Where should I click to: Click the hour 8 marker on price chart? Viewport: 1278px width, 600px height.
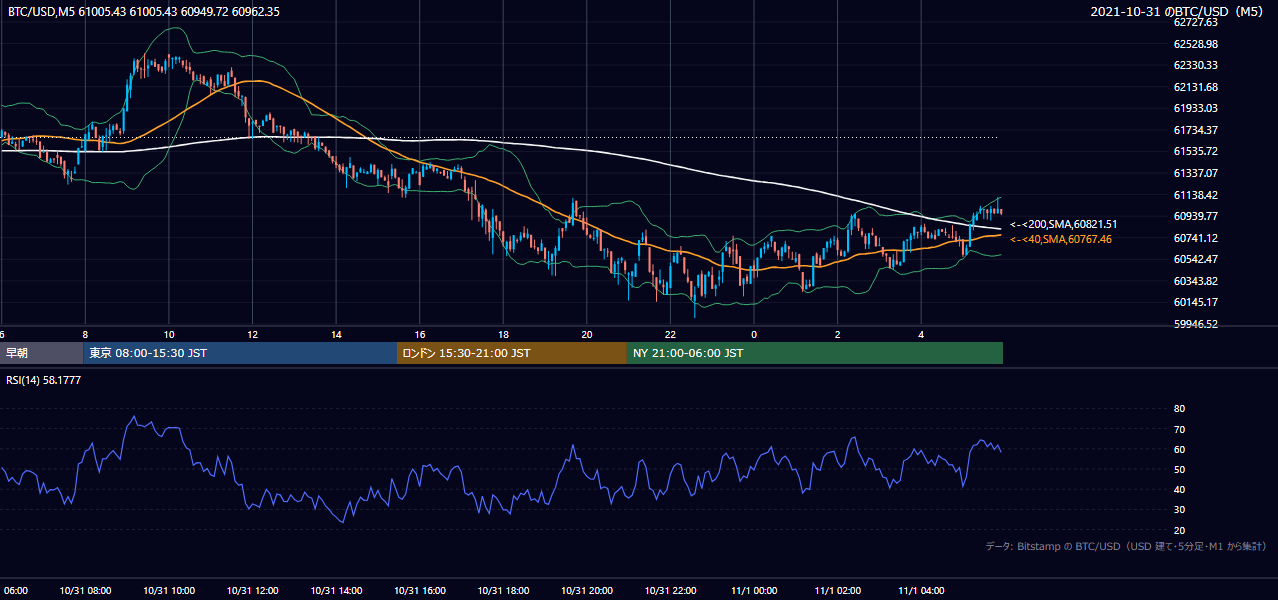click(85, 334)
